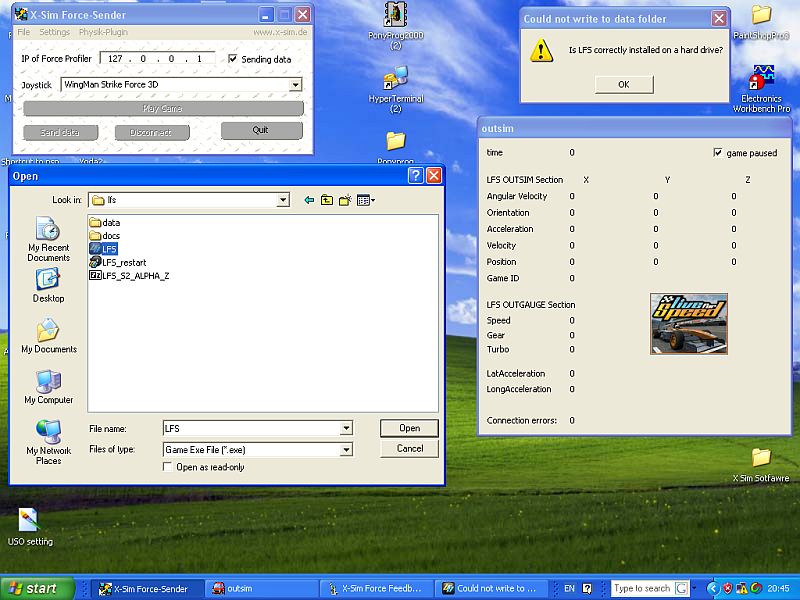The width and height of the screenshot is (800, 600).
Task: Open the PonyProg2000 desktop shortcut
Action: click(396, 26)
